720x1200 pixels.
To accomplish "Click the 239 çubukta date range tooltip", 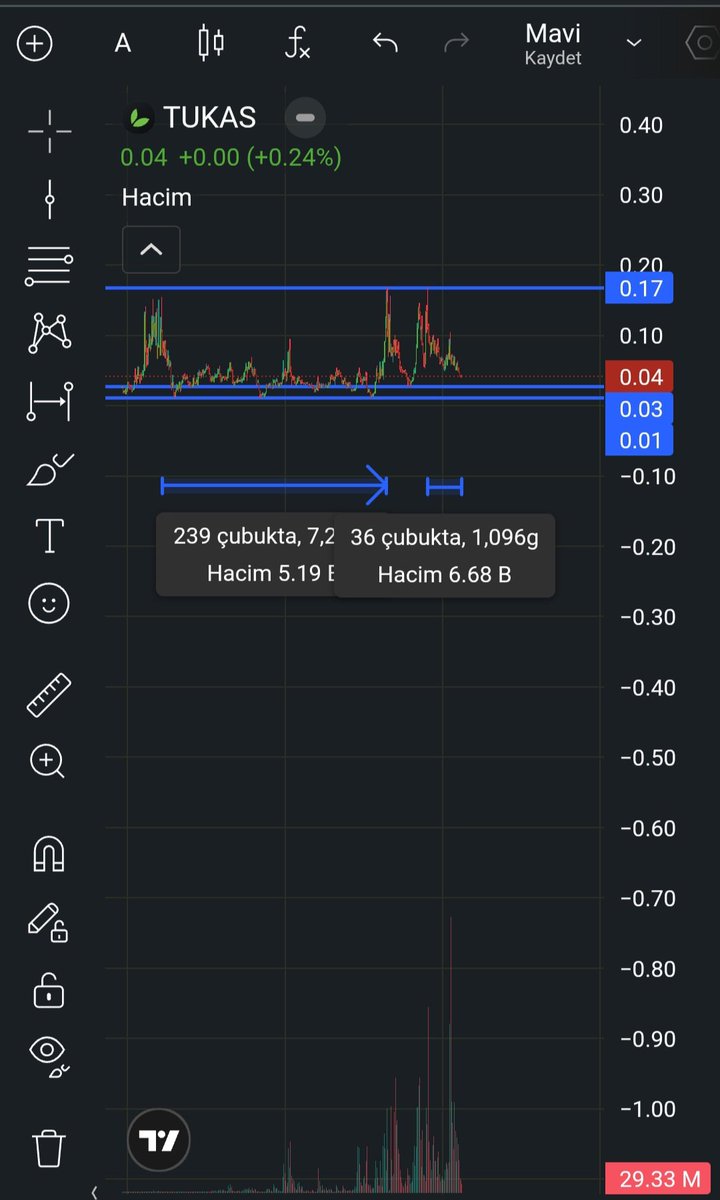I will (x=246, y=554).
